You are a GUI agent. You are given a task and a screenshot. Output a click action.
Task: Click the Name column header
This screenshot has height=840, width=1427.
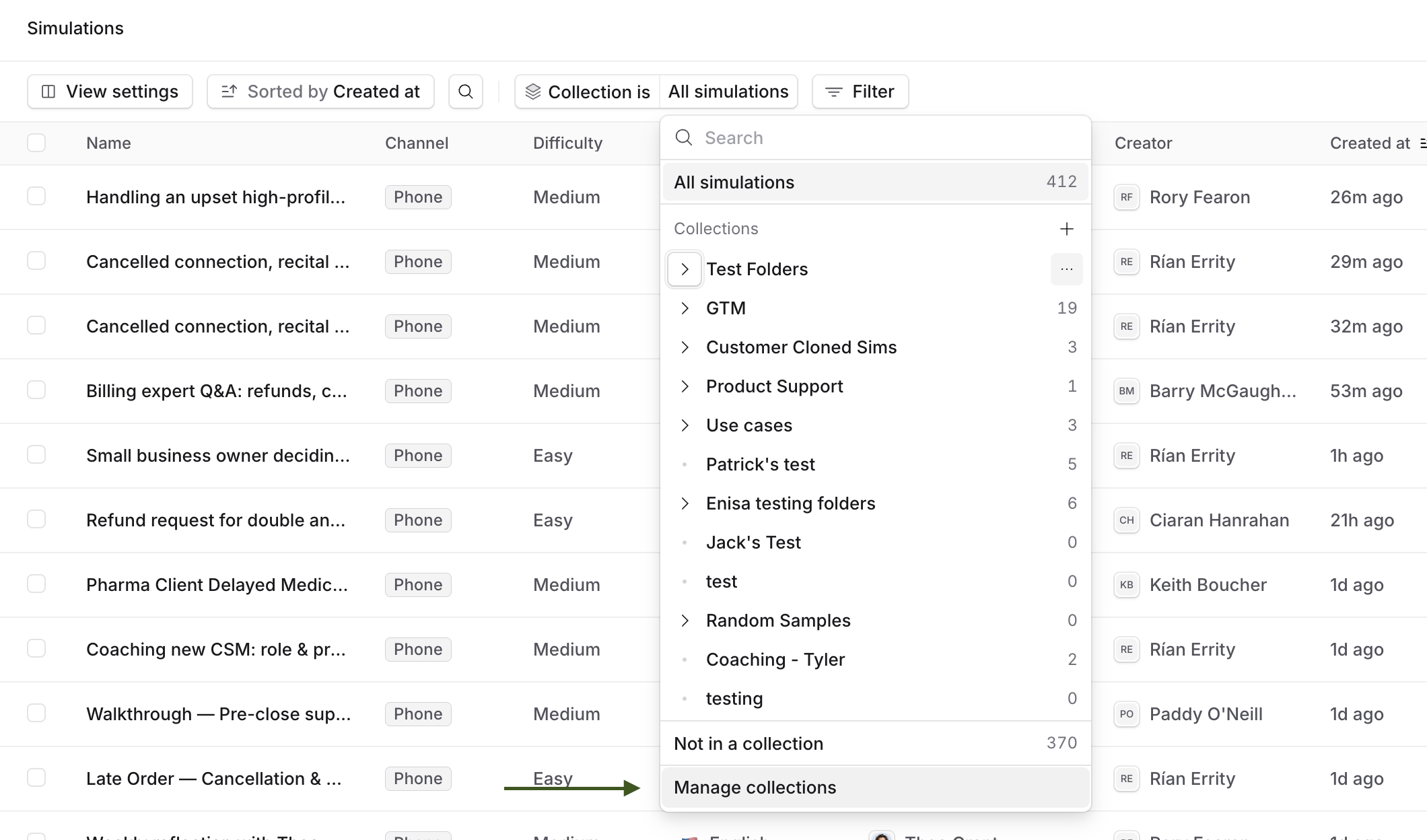point(108,143)
